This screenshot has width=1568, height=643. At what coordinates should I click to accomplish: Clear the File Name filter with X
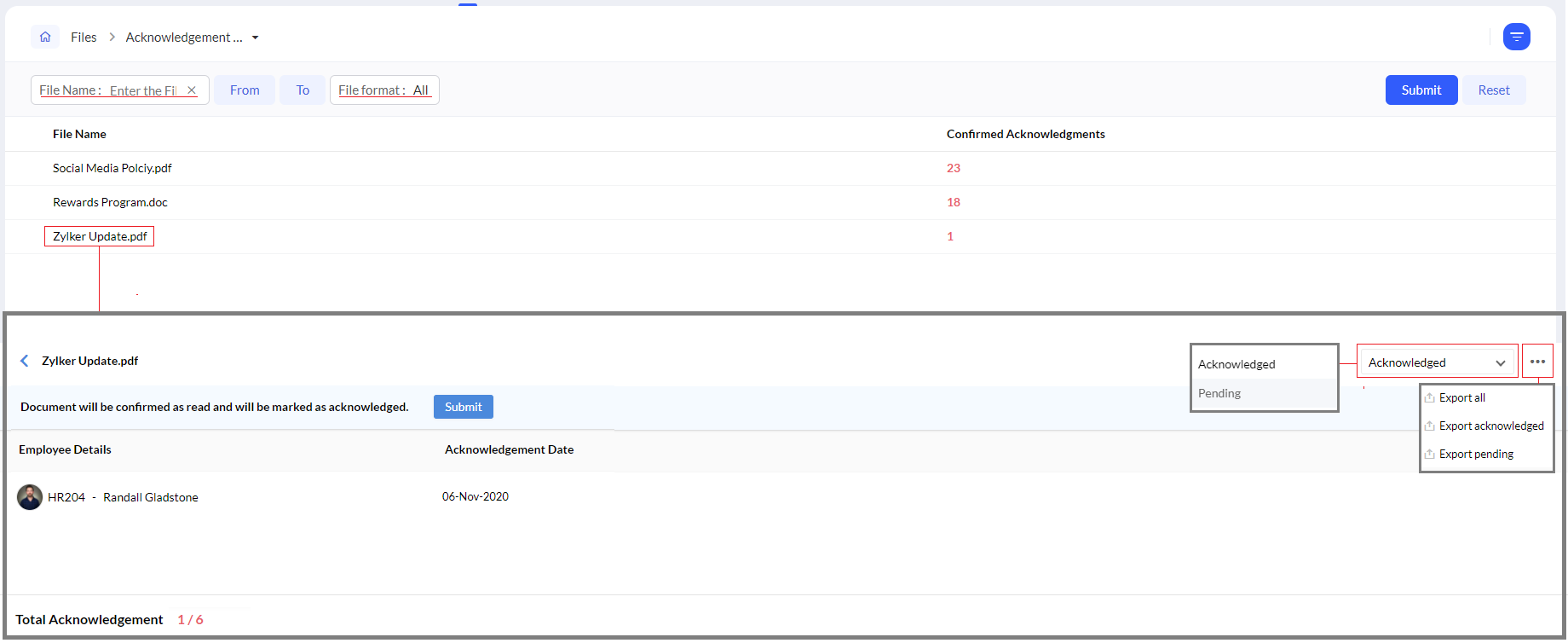click(x=192, y=90)
